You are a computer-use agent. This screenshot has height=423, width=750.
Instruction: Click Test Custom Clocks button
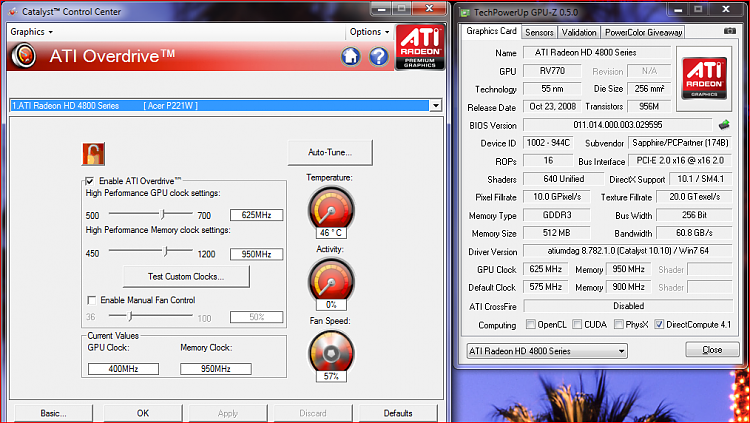click(186, 277)
